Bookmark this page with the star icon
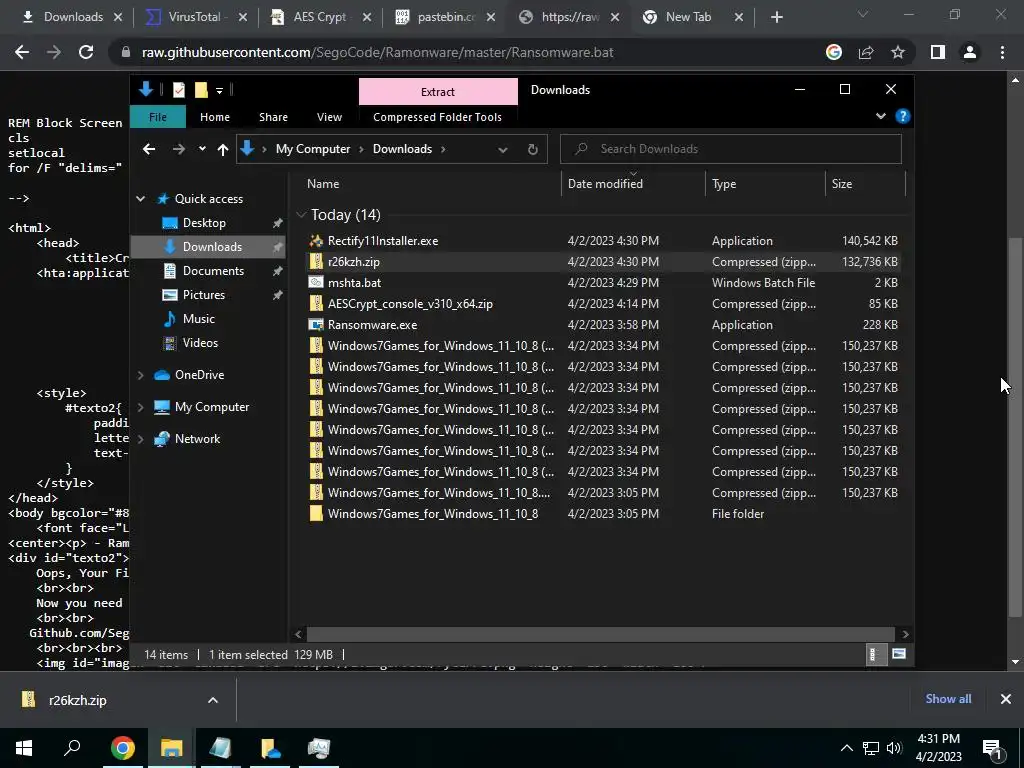The width and height of the screenshot is (1024, 768). tap(898, 52)
